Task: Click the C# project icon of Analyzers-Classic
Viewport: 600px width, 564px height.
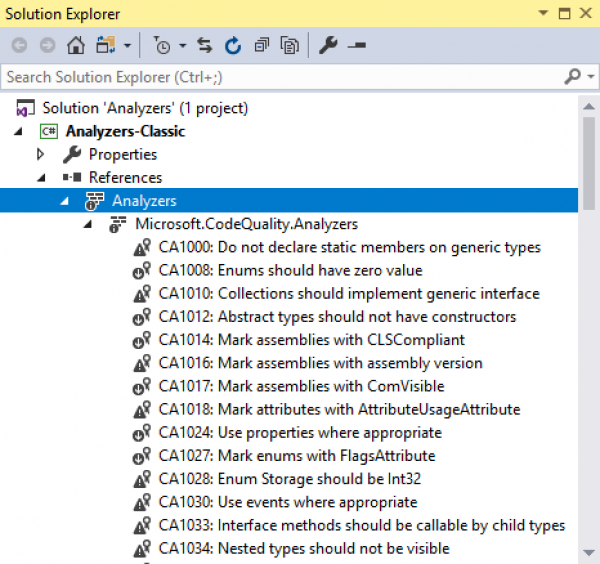Action: tap(49, 131)
